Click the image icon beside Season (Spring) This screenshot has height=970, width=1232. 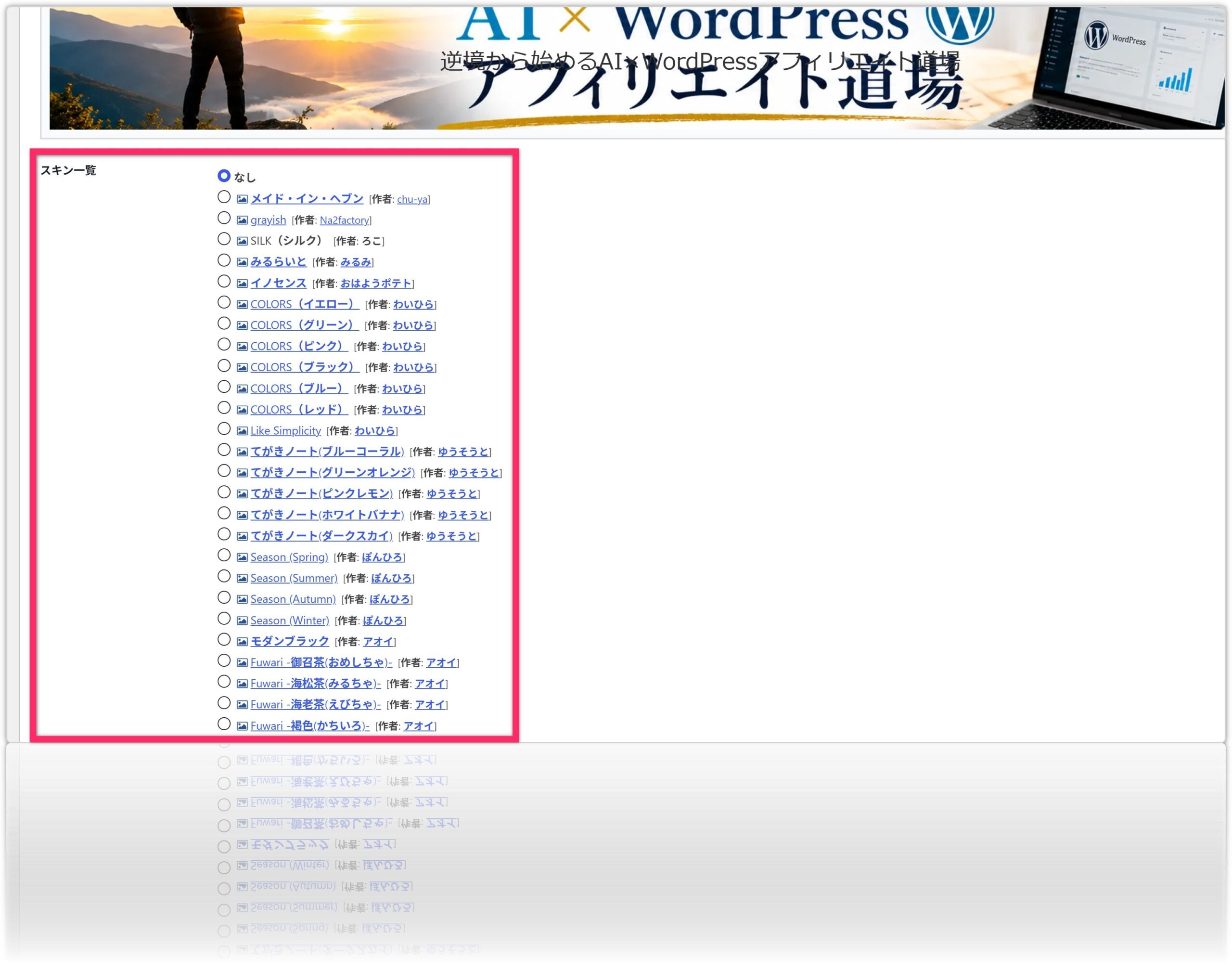click(242, 558)
